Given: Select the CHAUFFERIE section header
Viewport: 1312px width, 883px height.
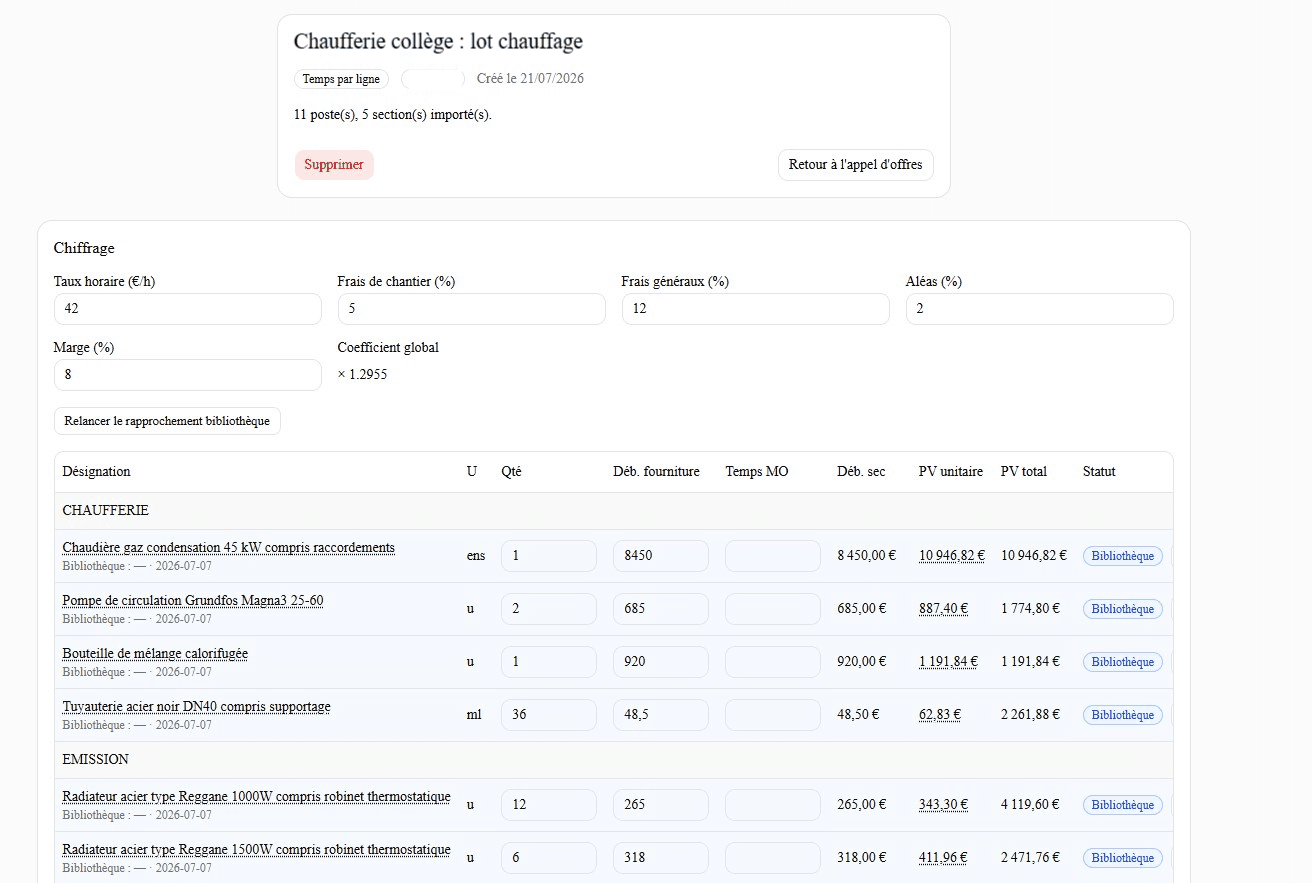Looking at the screenshot, I should tap(614, 511).
